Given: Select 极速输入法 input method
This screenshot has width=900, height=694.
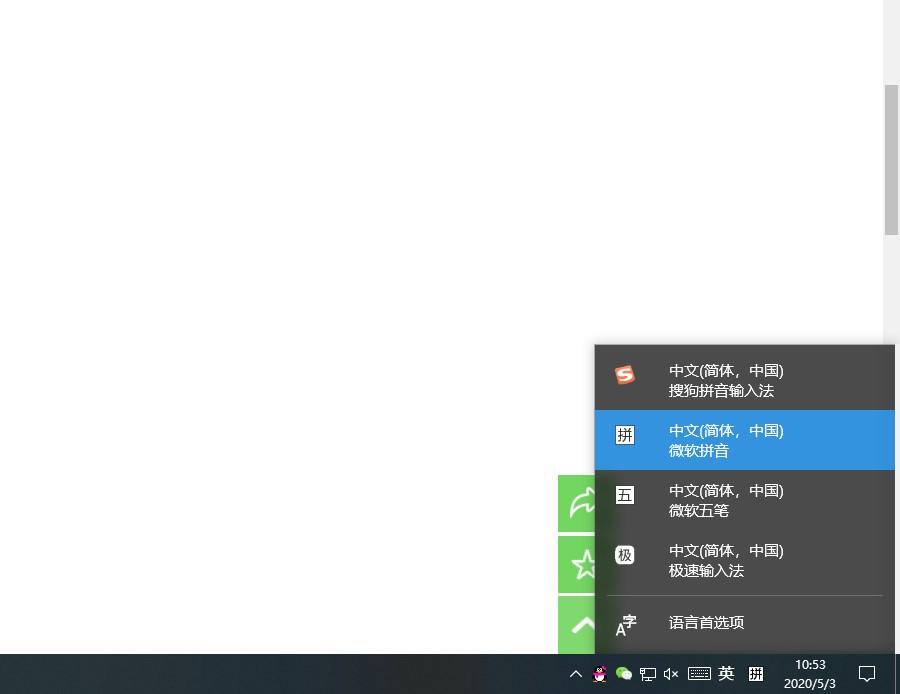Looking at the screenshot, I should (x=744, y=560).
